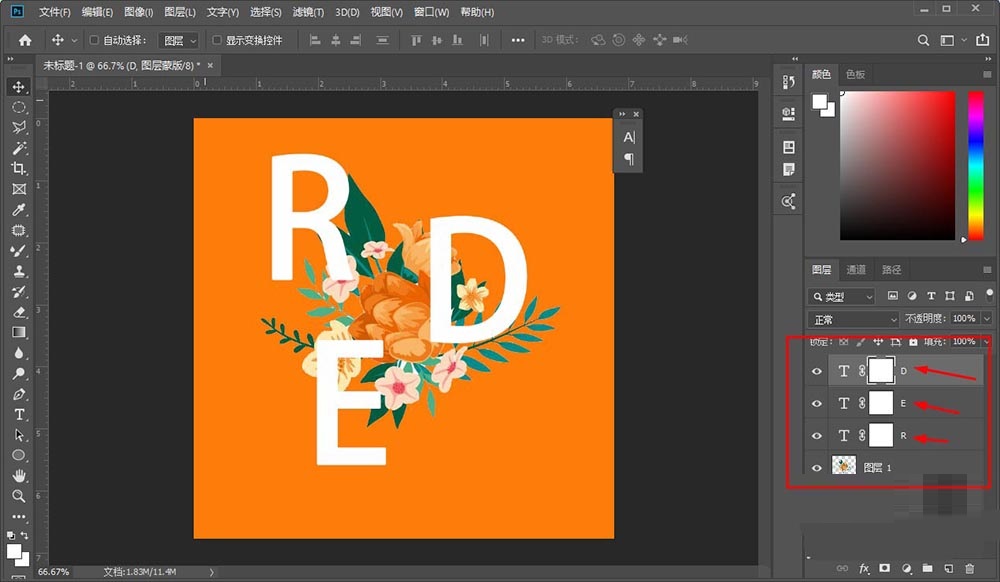This screenshot has width=1000, height=582.
Task: Hide the D text layer
Action: point(817,370)
